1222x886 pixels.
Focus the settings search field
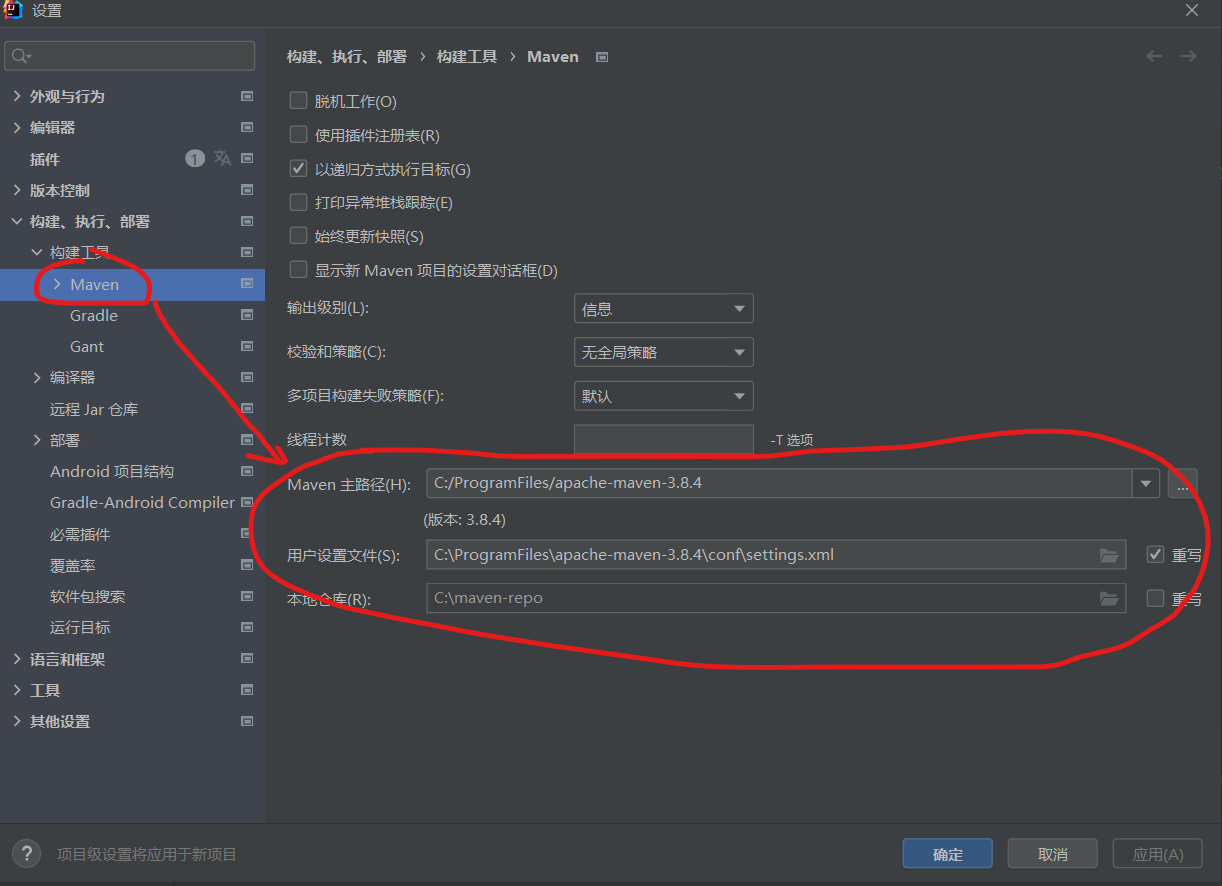pyautogui.click(x=130, y=56)
